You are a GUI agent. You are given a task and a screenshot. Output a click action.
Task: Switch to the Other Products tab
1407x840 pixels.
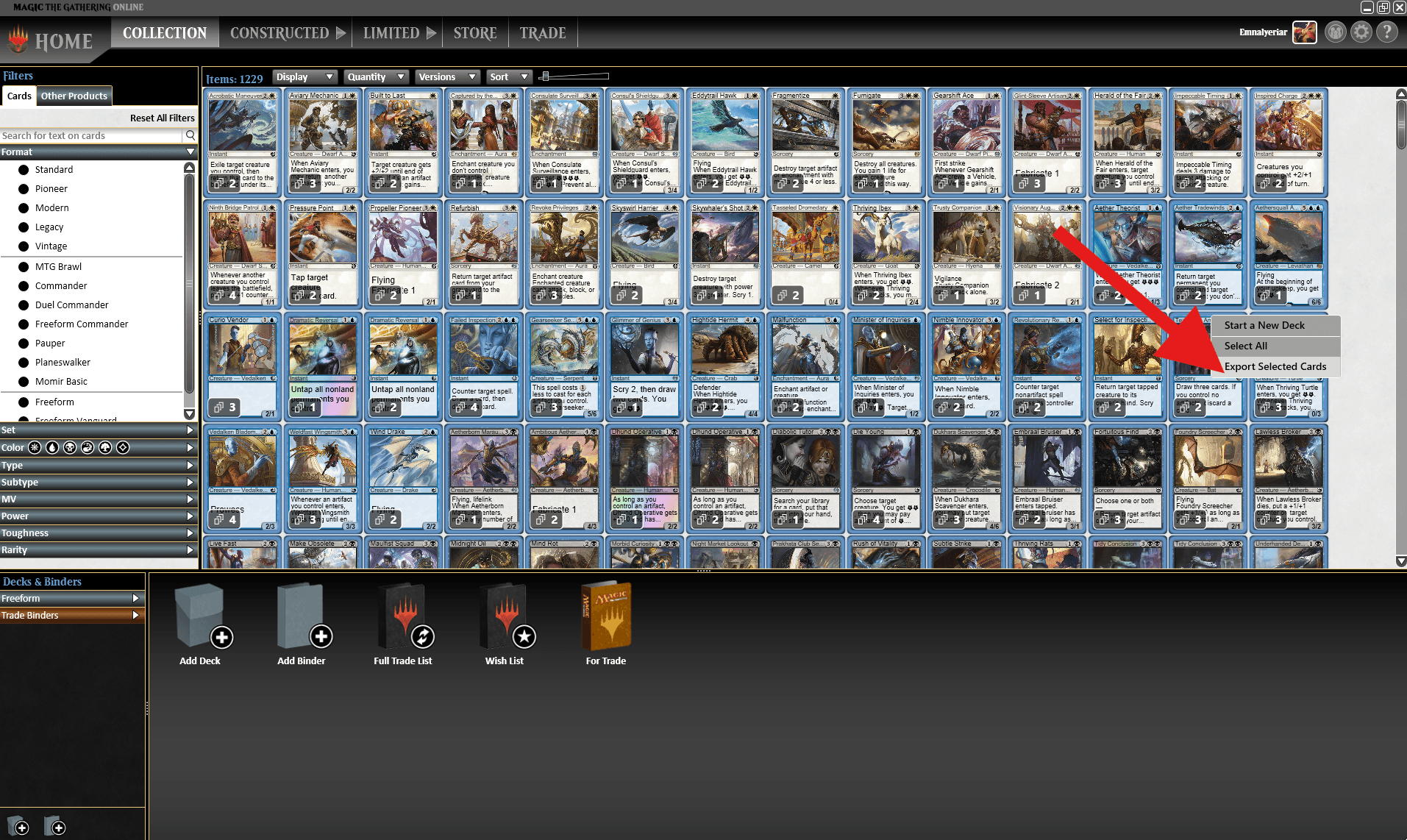point(74,96)
